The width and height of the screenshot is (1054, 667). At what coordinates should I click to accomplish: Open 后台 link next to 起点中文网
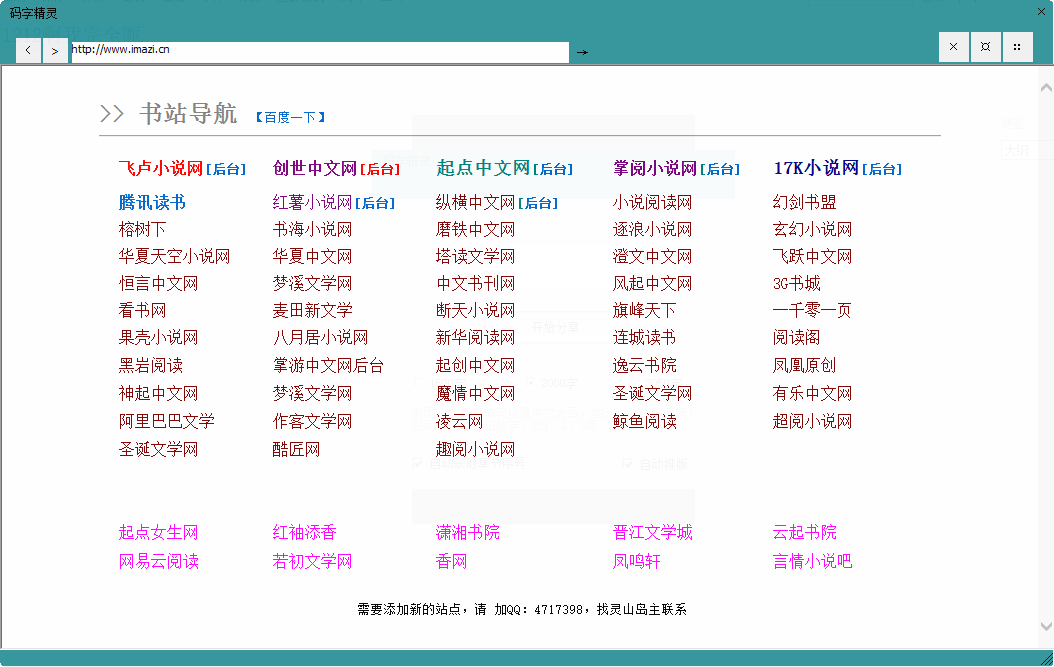coord(553,169)
